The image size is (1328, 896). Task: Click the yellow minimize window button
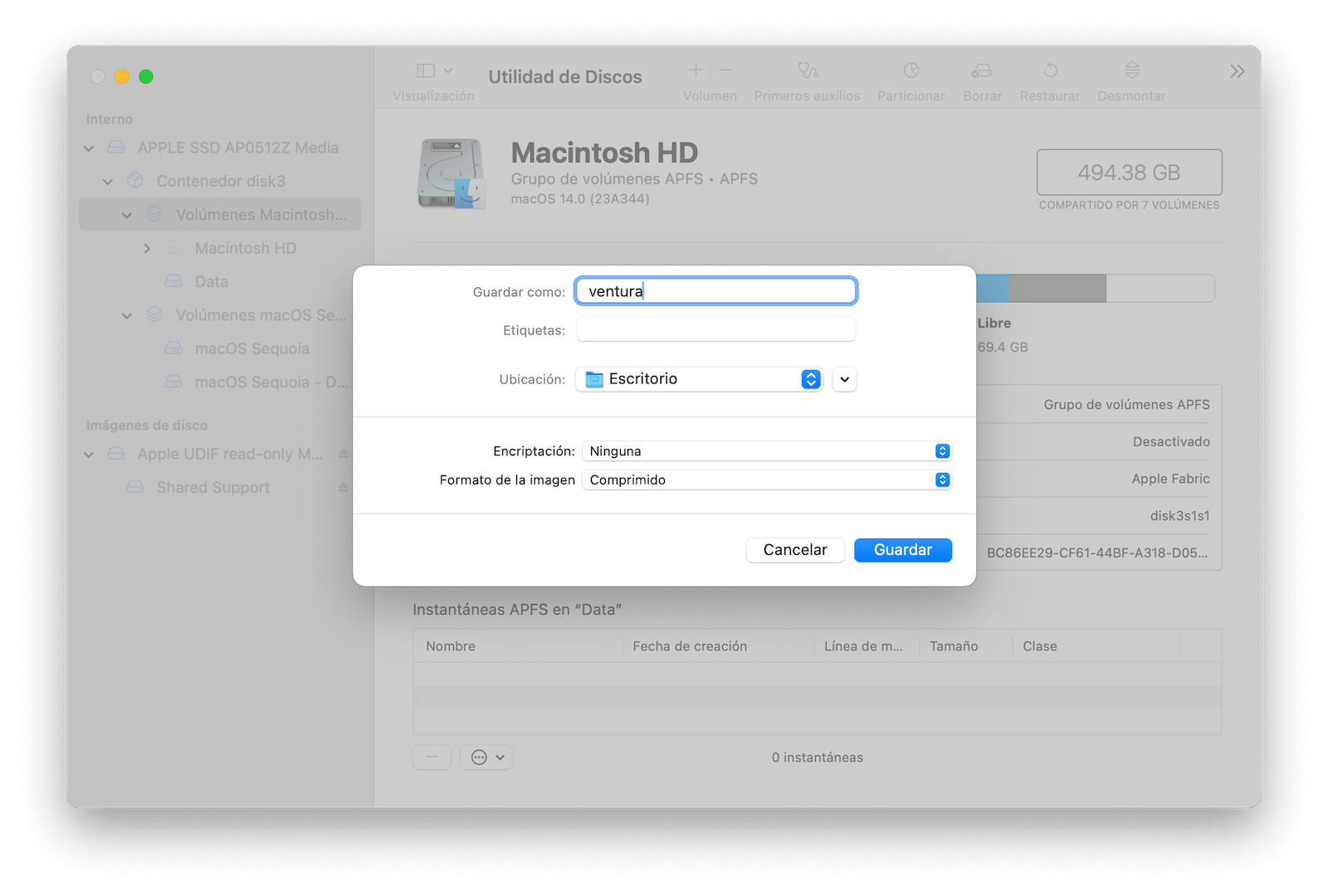click(122, 76)
